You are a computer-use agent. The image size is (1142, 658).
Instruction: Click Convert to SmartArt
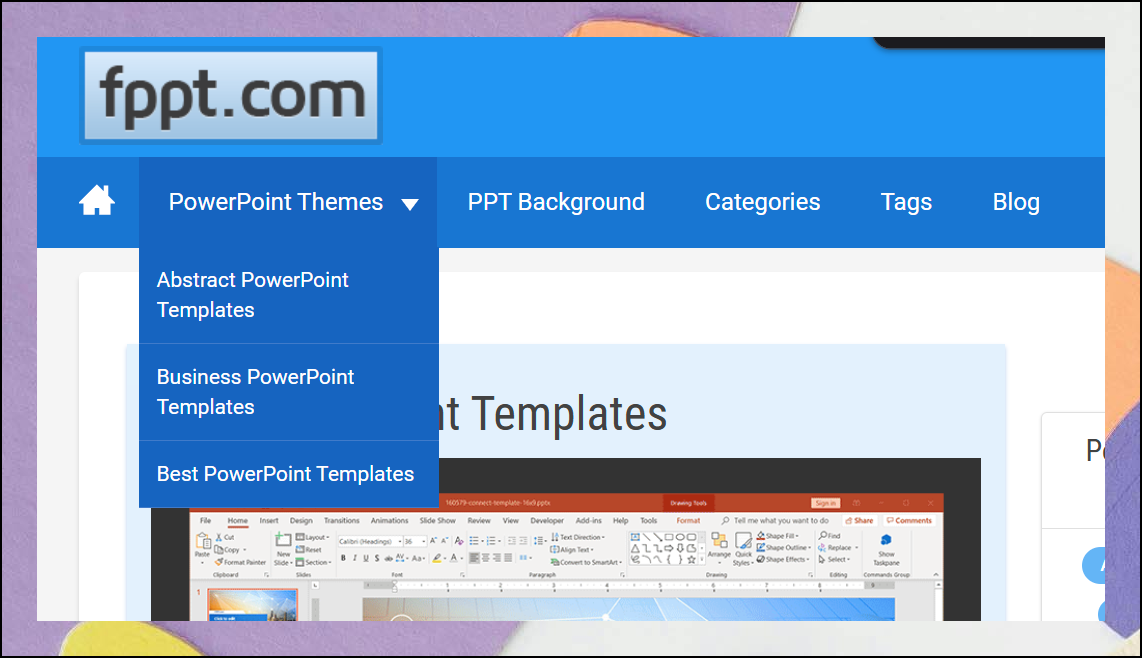pyautogui.click(x=586, y=562)
